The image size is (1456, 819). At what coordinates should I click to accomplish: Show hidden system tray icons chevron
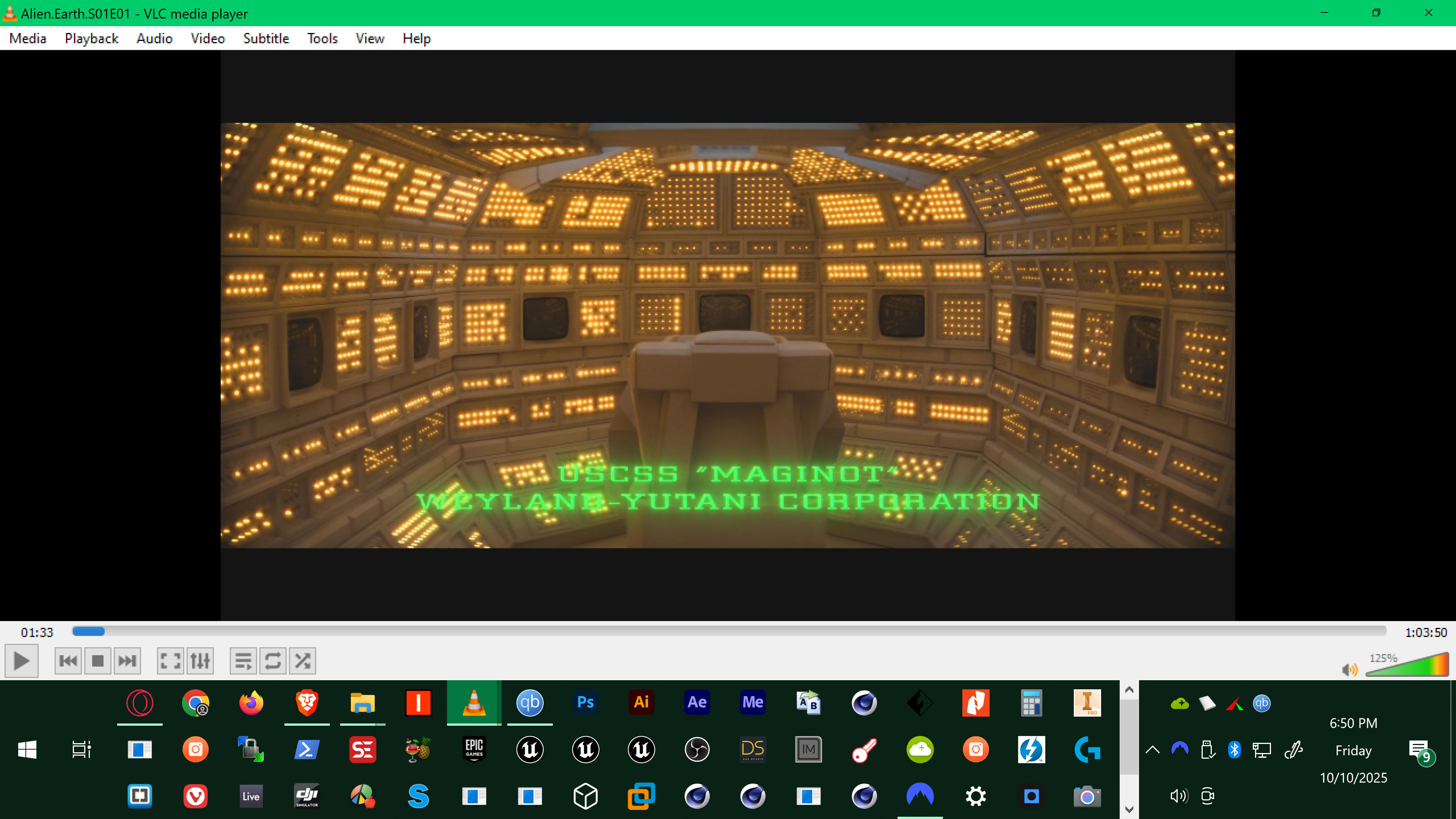(1153, 750)
